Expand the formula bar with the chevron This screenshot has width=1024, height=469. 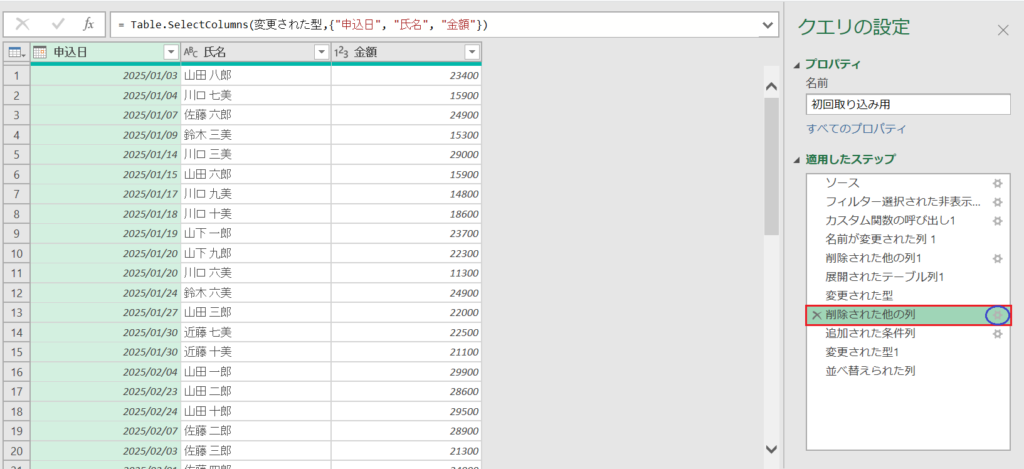click(x=768, y=25)
